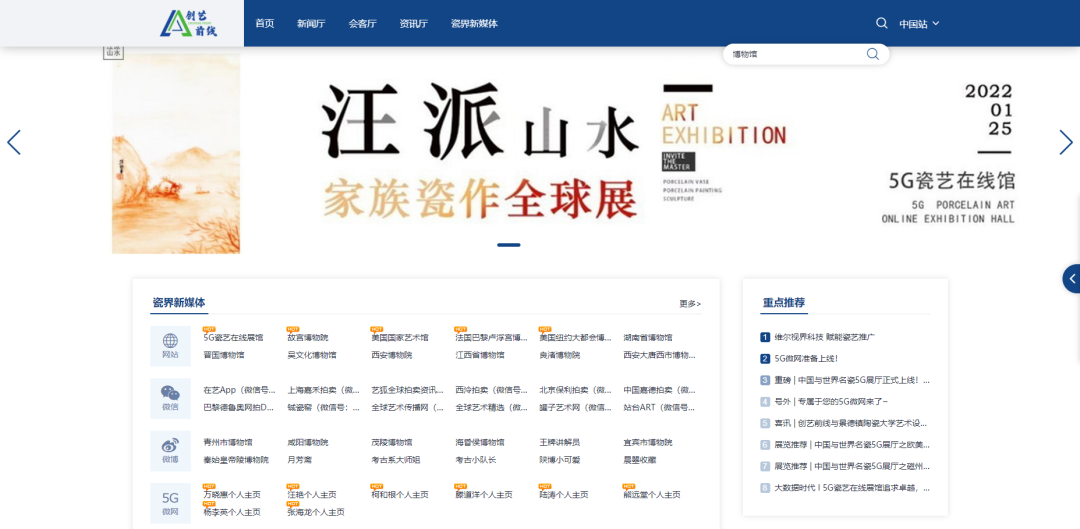Open article 大数据时代 5G瓷艺在线展馆追求卓越

click(852, 488)
